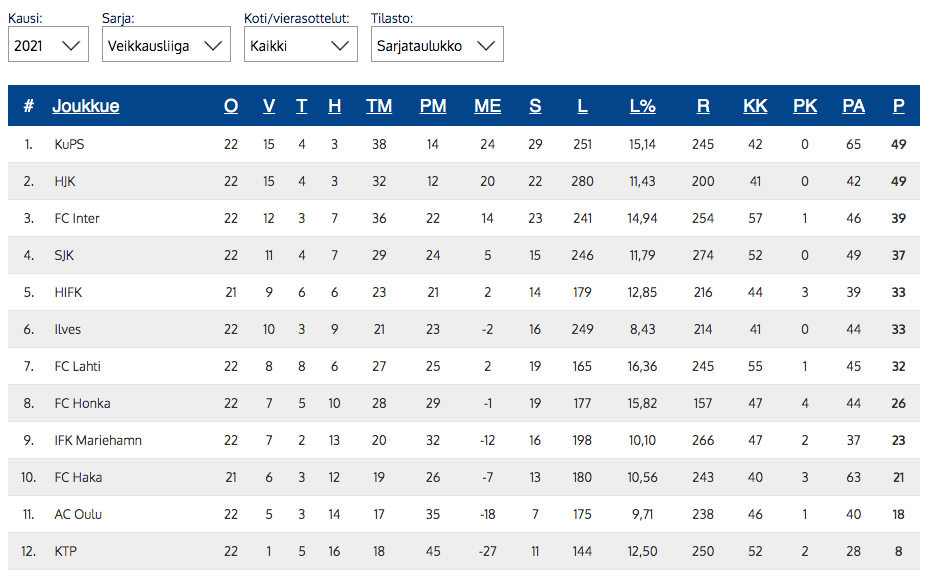Sort table by P points header
The height and width of the screenshot is (570, 931).
(898, 106)
